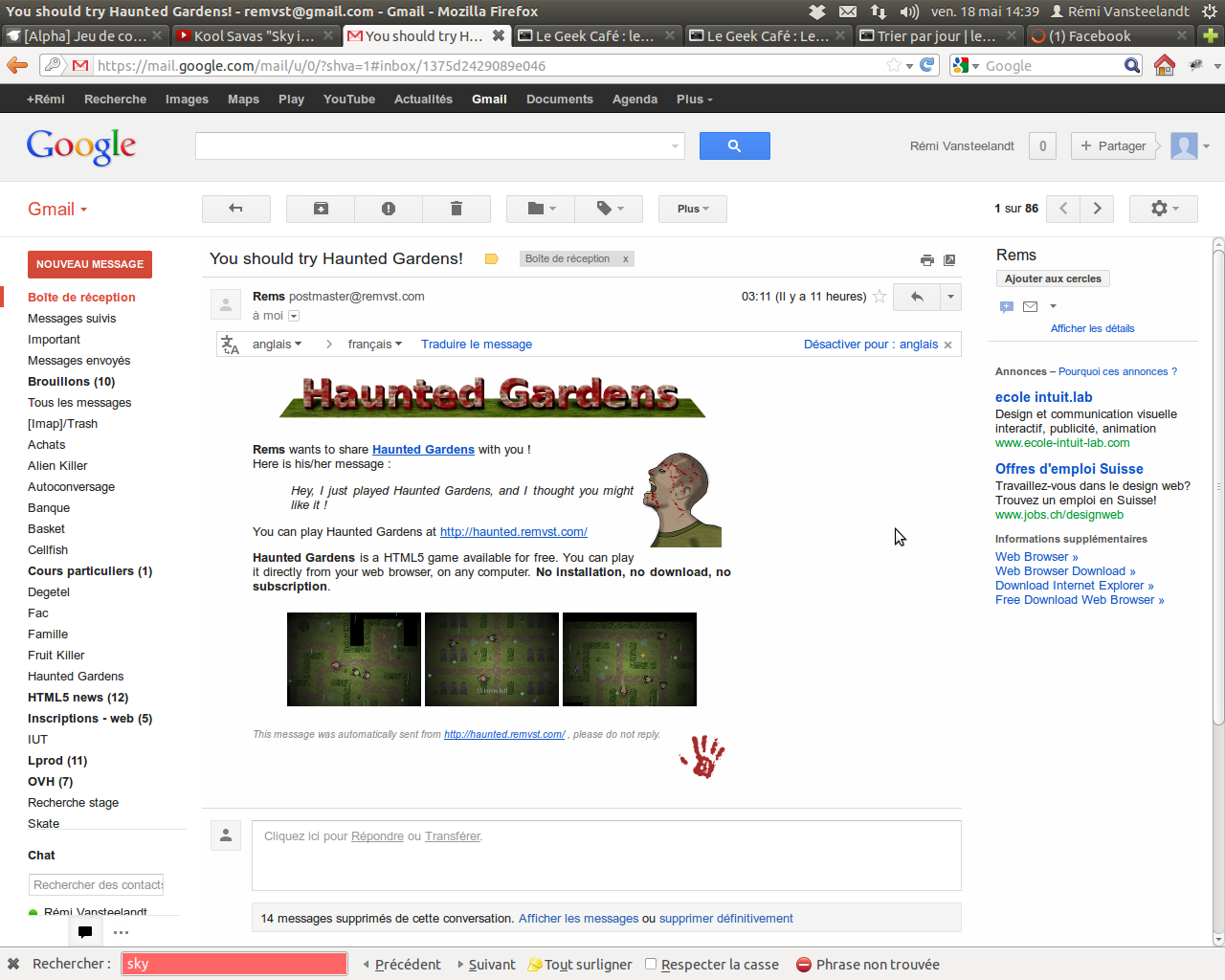Viewport: 1225px width, 980px height.
Task: Print the message with the printer icon
Action: coord(926,259)
